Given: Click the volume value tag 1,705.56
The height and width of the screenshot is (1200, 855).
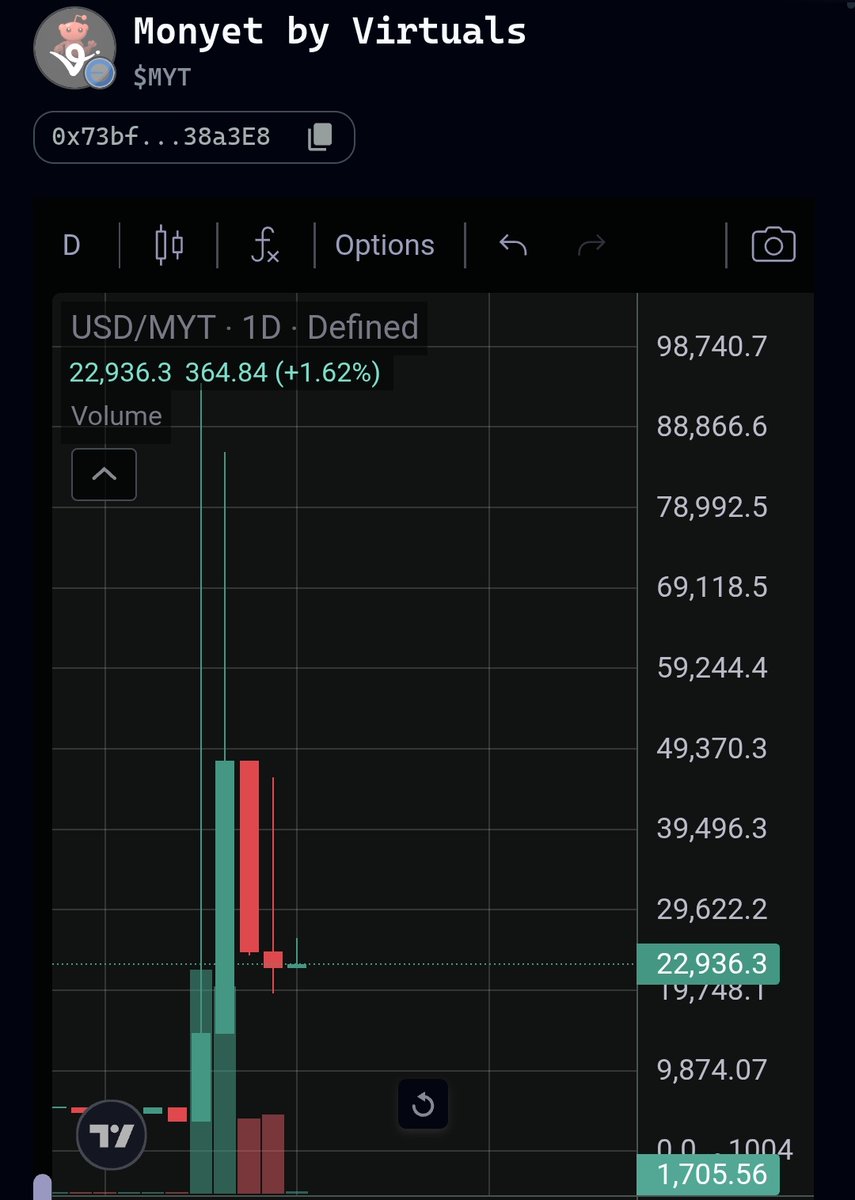Looking at the screenshot, I should coord(708,1175).
